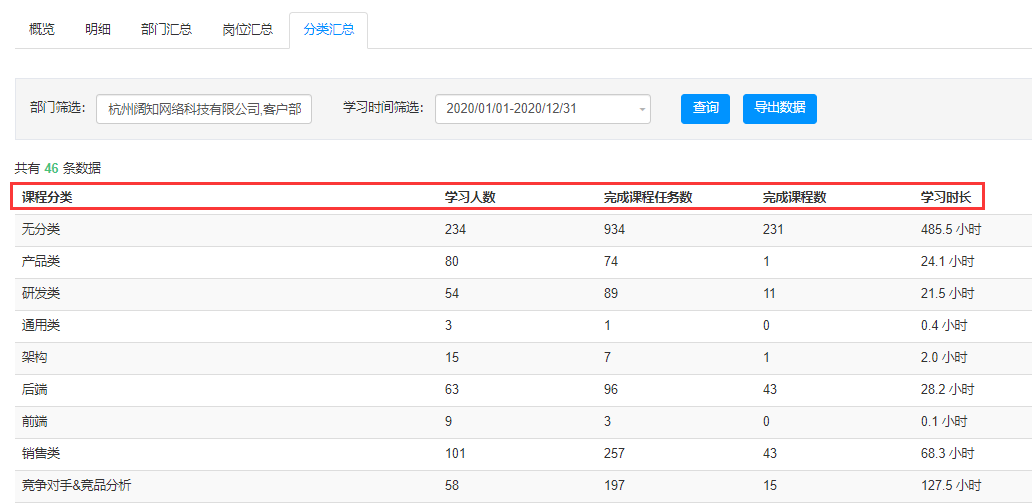1032x503 pixels.
Task: Open the 部门汇总 tab
Action: point(167,30)
